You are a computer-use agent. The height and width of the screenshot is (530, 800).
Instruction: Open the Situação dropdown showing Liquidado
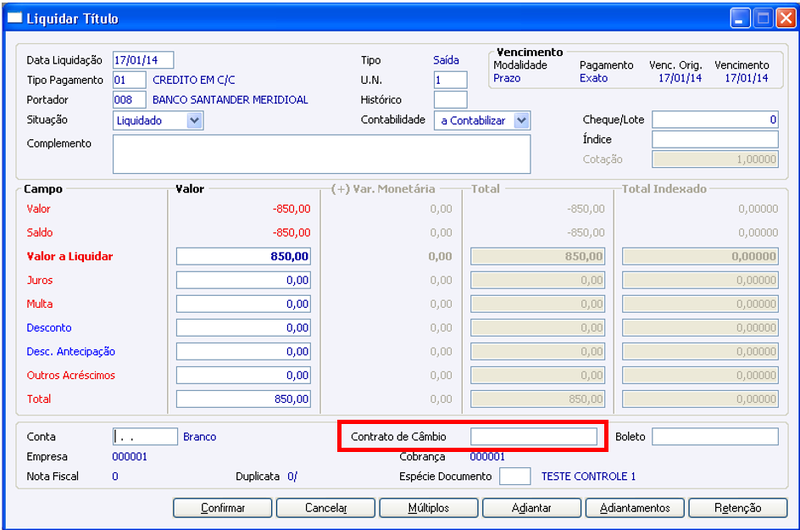(x=158, y=121)
